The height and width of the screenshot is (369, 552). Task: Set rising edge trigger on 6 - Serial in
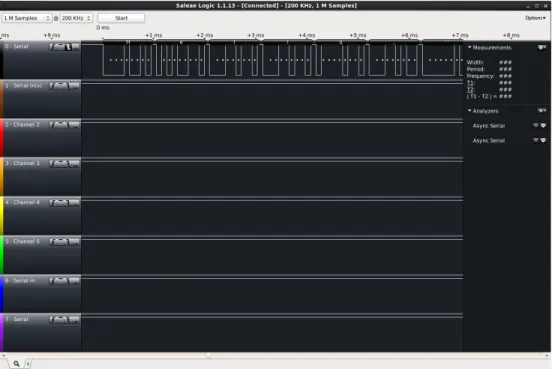coord(52,281)
